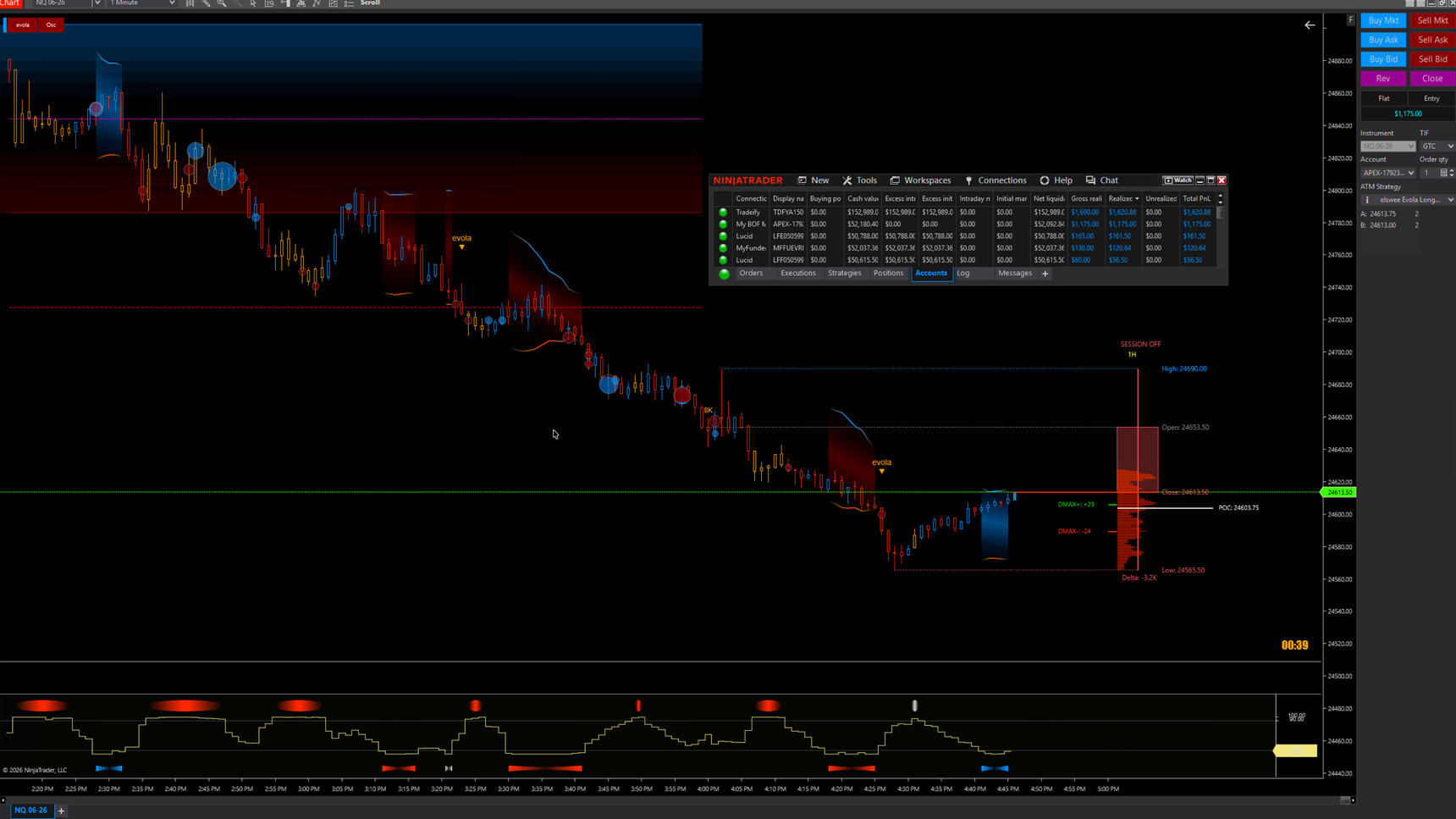Switch to the Positions tab
Image resolution: width=1456 pixels, height=819 pixels.
pyautogui.click(x=888, y=273)
